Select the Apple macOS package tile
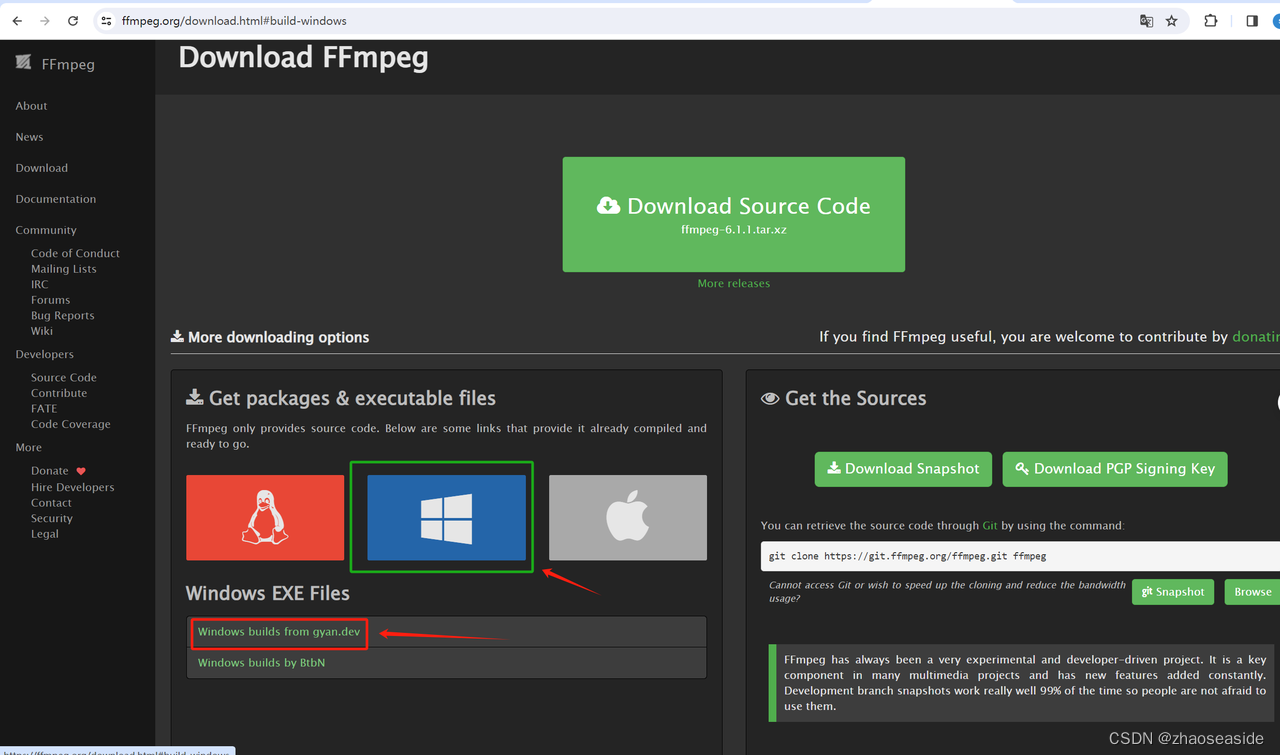 coord(628,517)
